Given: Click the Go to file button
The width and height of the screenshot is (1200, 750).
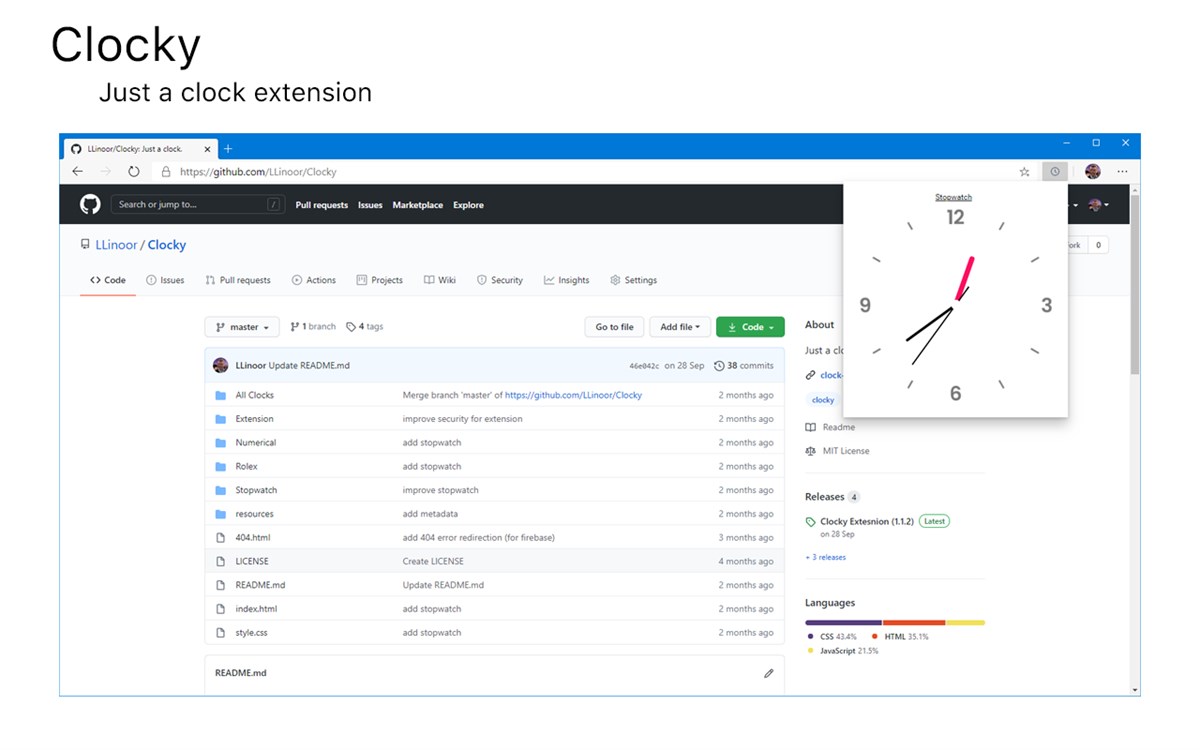Looking at the screenshot, I should pos(614,327).
